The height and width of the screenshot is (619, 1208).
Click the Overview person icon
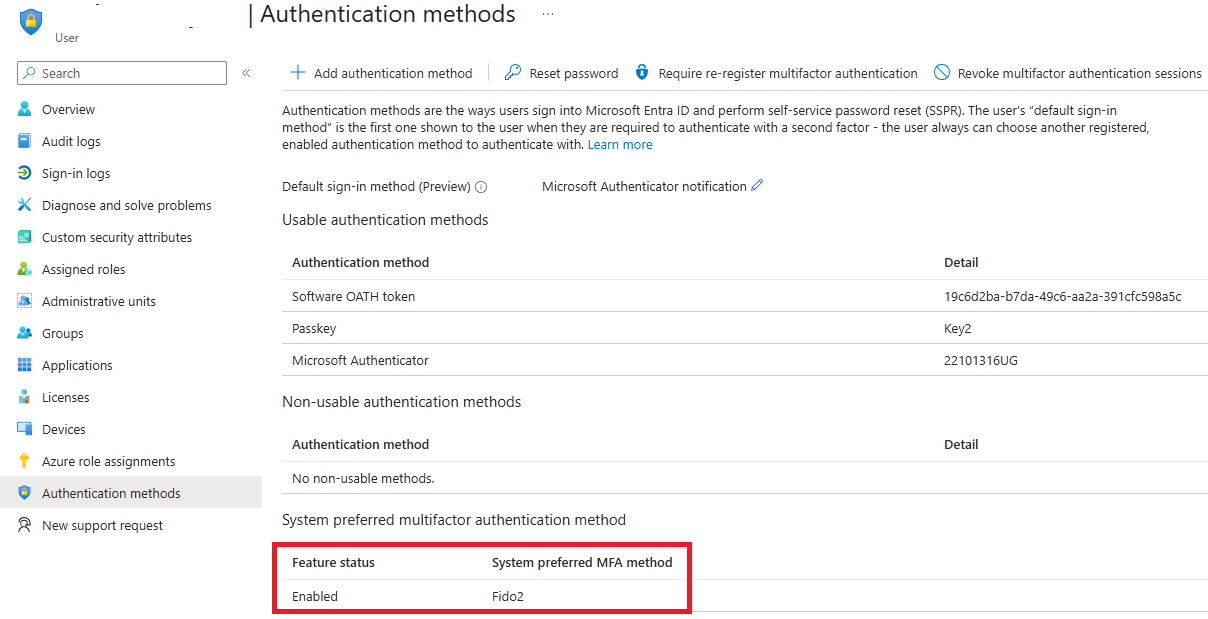25,109
